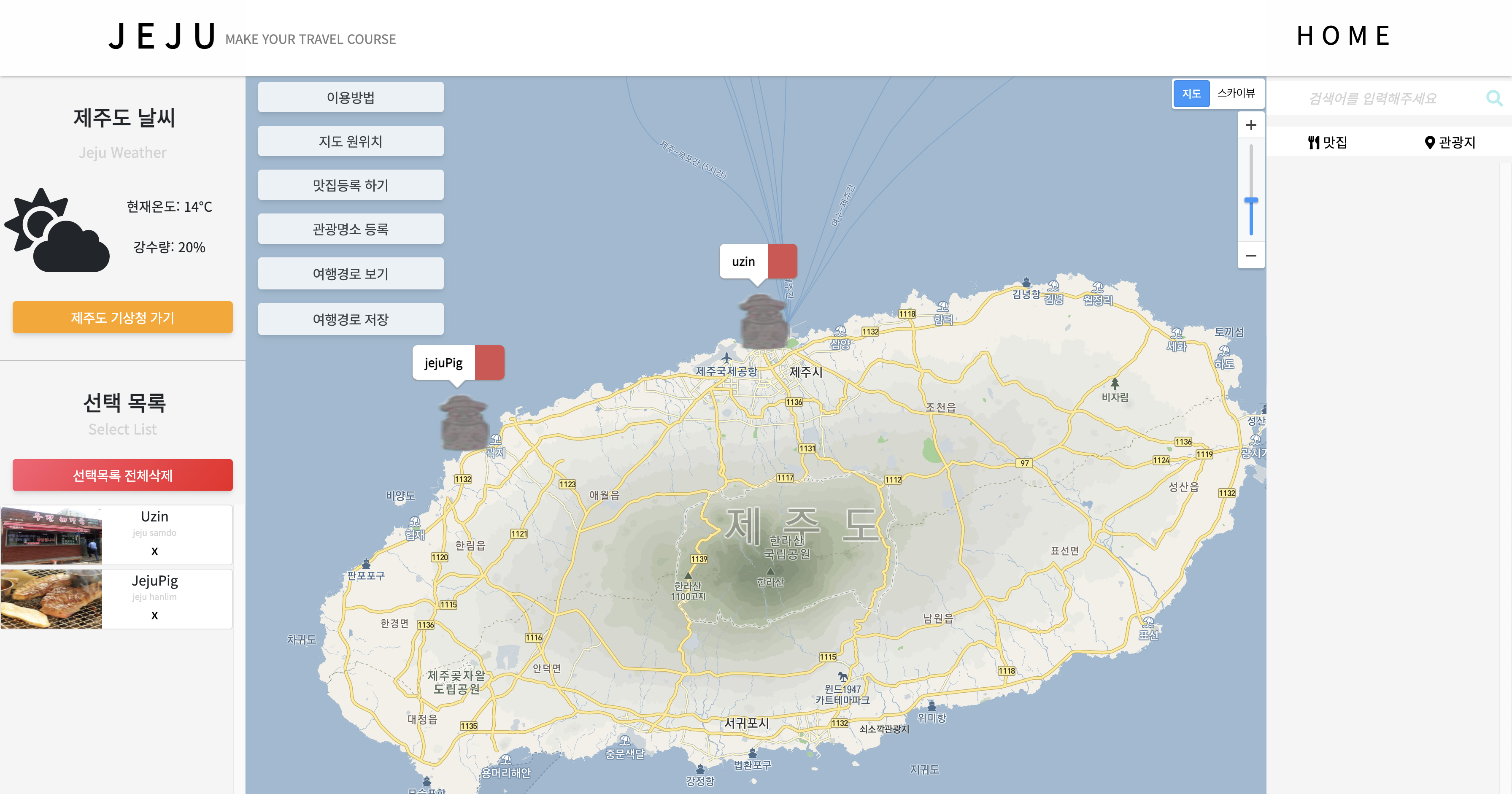Click the HOME menu link
This screenshot has height=794, width=1512.
1343,36
